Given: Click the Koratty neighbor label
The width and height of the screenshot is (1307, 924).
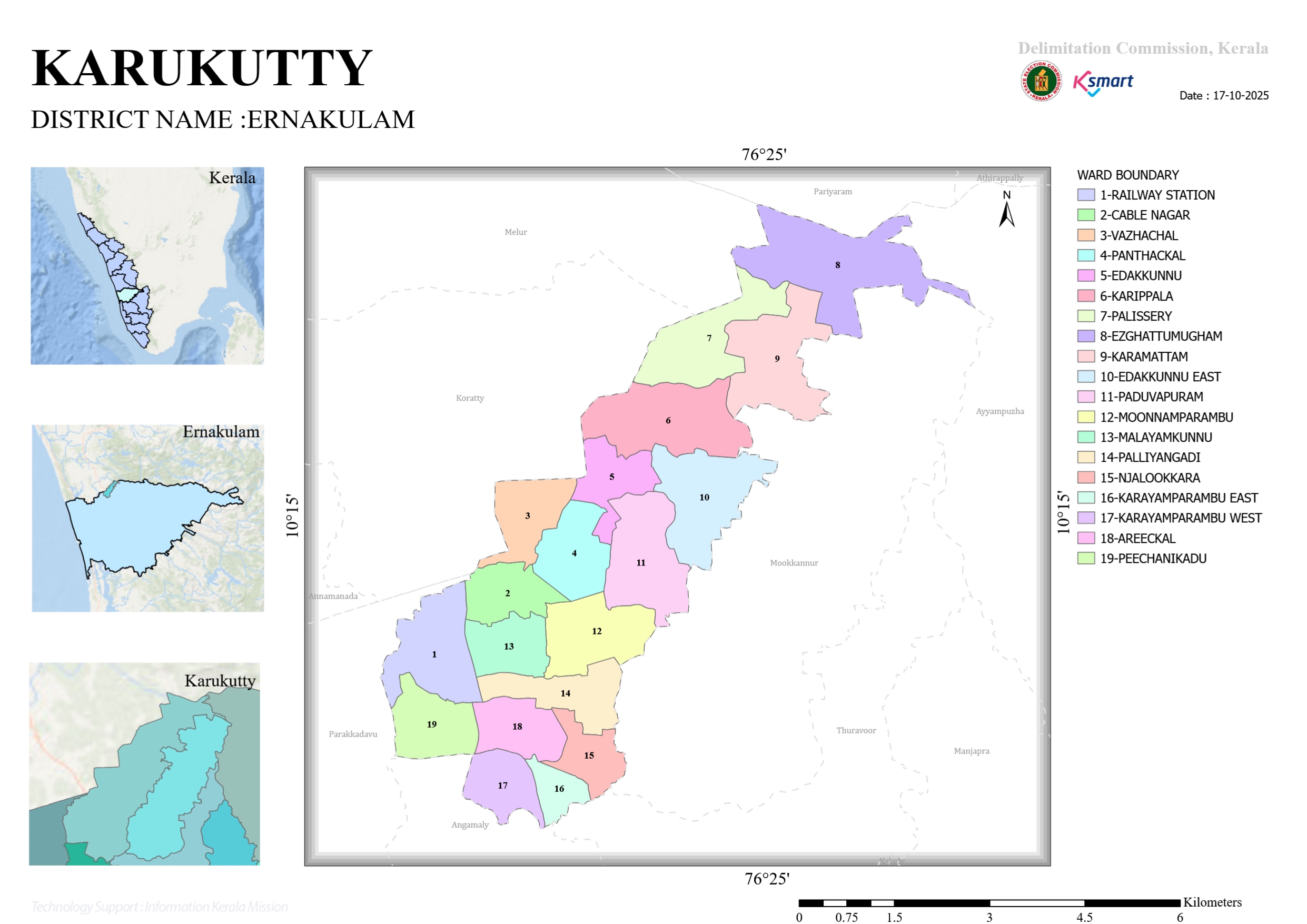Looking at the screenshot, I should (x=470, y=398).
